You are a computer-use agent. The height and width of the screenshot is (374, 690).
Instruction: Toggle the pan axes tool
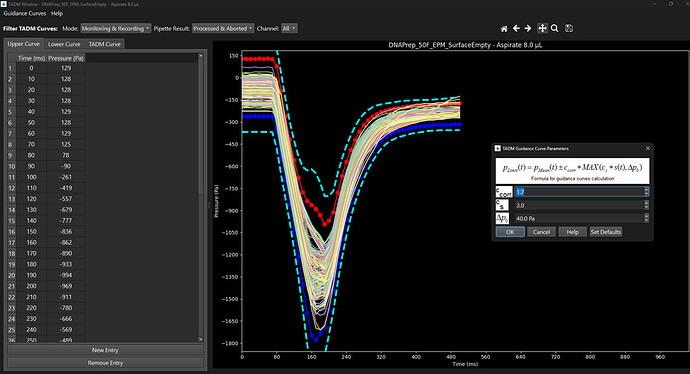click(x=543, y=28)
